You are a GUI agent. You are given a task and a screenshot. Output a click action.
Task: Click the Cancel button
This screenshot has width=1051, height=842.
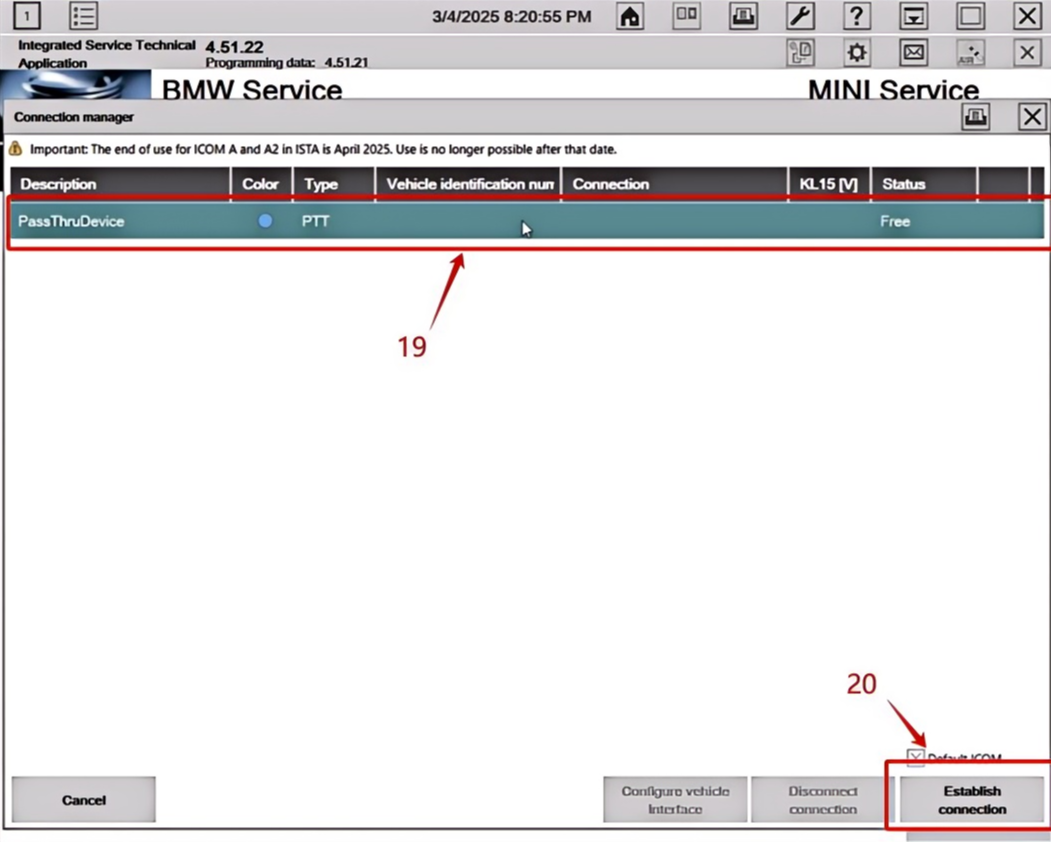(x=83, y=800)
